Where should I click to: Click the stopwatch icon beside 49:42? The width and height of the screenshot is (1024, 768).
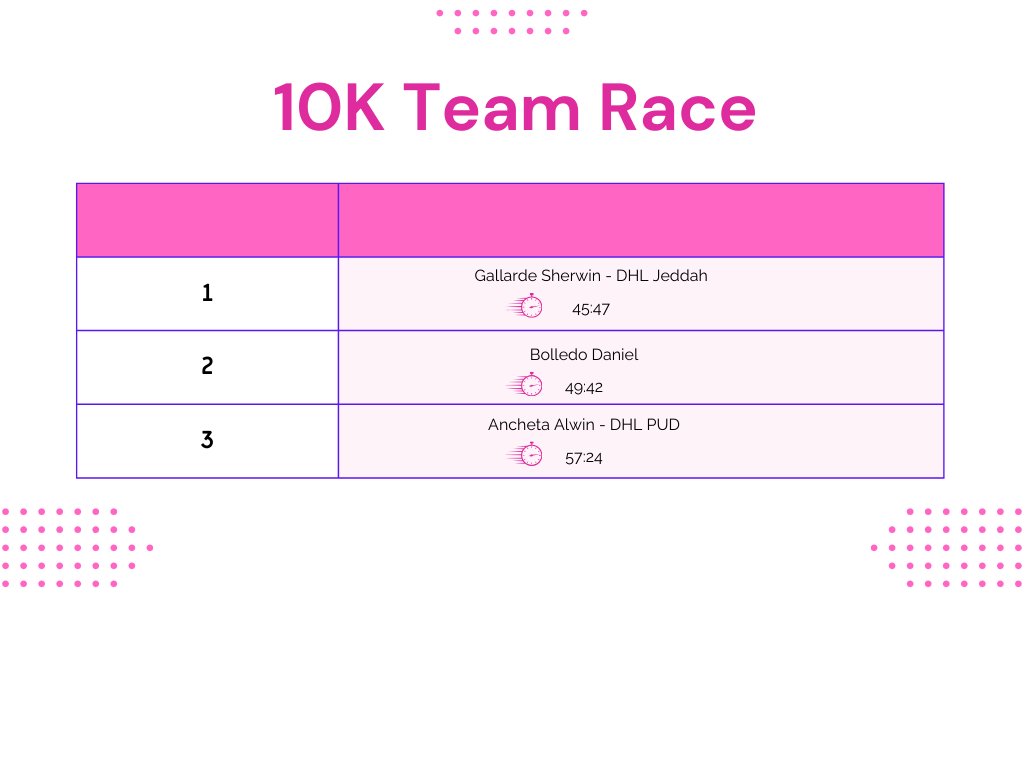tap(526, 385)
